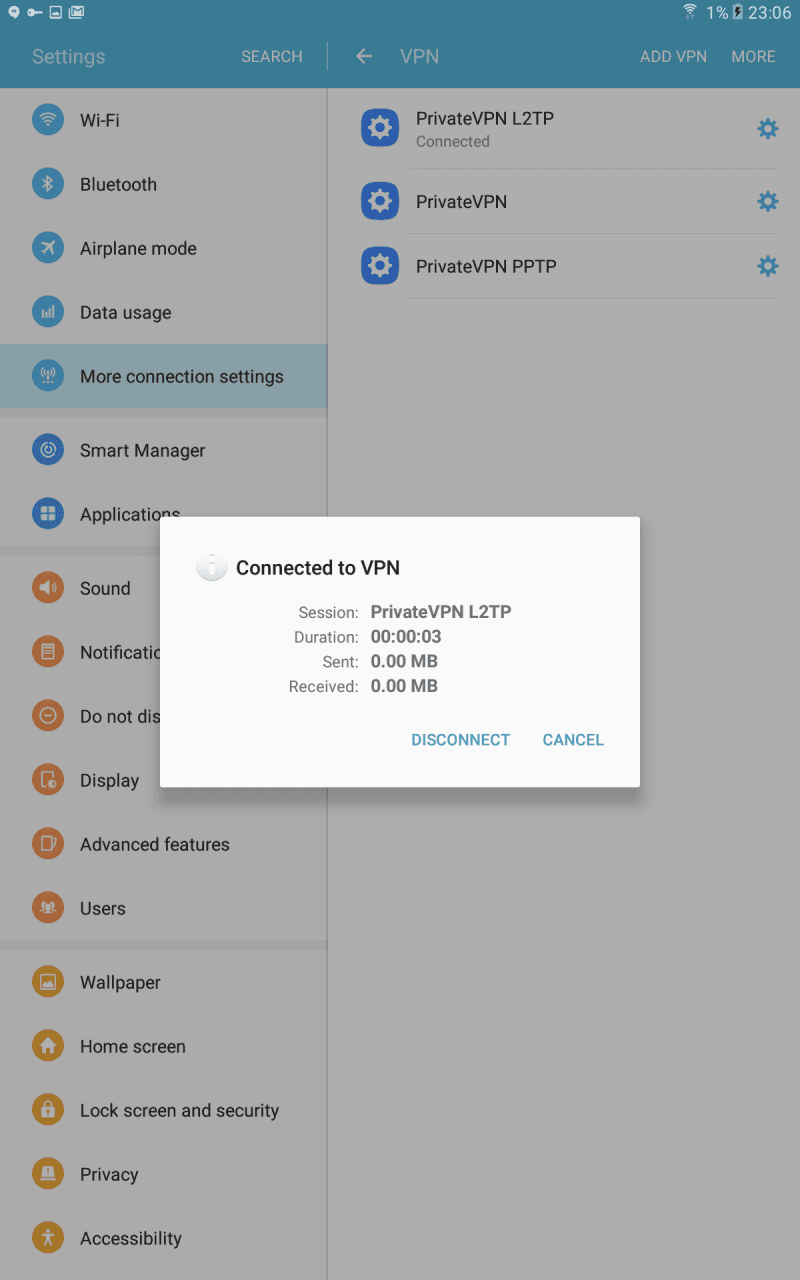Tap SEARCH in the Settings header
The image size is (800, 1280).
(271, 56)
